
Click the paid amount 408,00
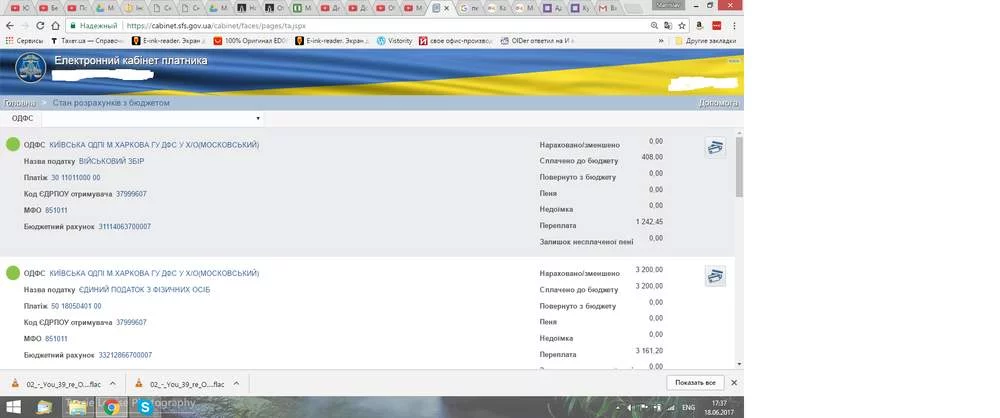652,157
